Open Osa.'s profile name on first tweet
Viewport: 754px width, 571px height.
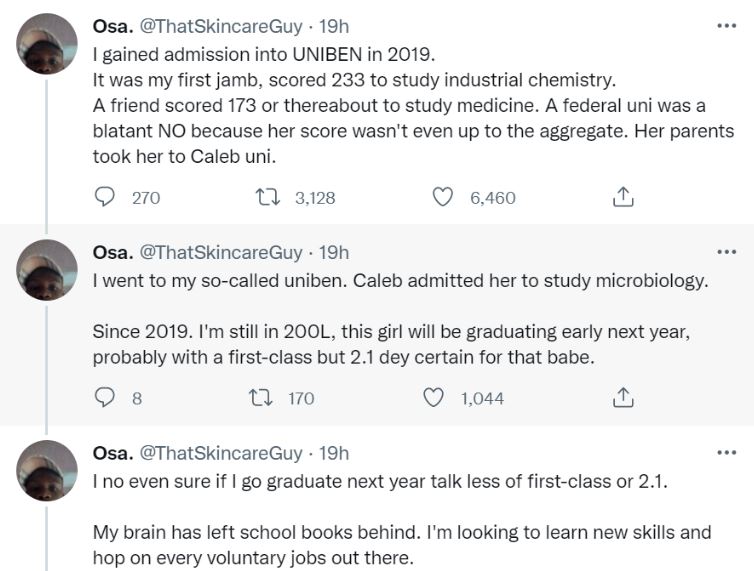click(113, 26)
